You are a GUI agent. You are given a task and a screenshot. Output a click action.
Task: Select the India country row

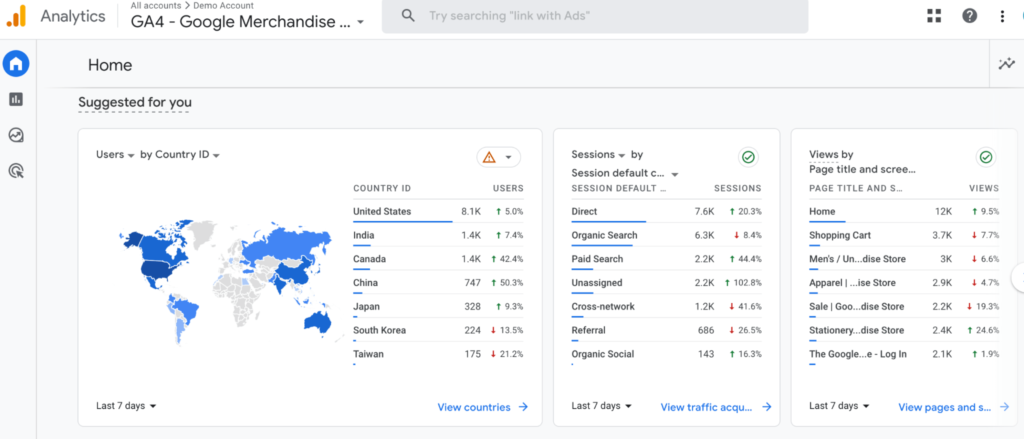438,235
